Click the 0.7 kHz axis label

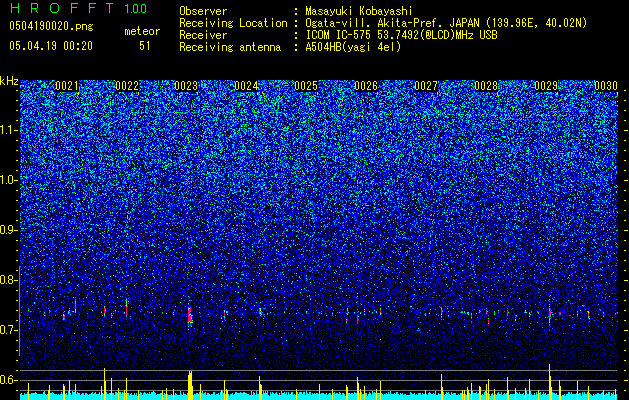point(9,330)
